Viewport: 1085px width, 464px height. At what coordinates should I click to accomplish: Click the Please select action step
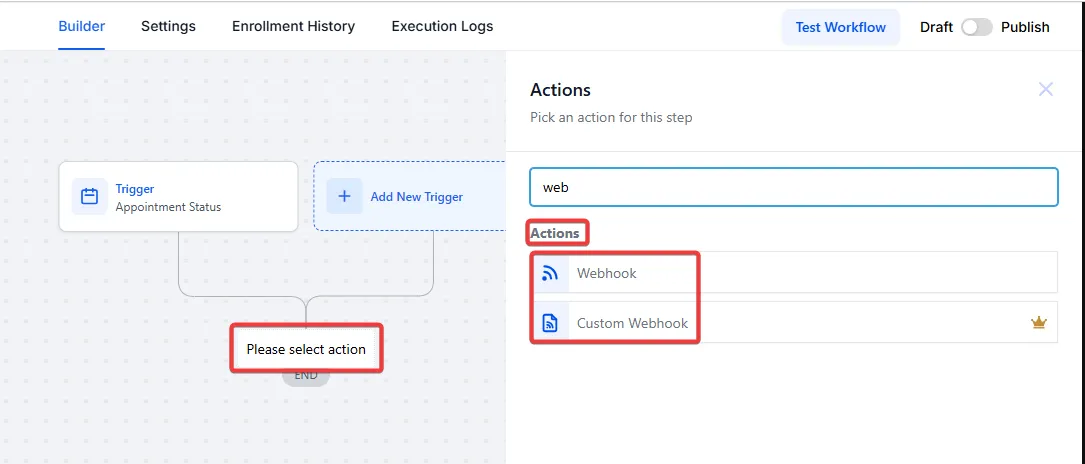pyautogui.click(x=306, y=349)
